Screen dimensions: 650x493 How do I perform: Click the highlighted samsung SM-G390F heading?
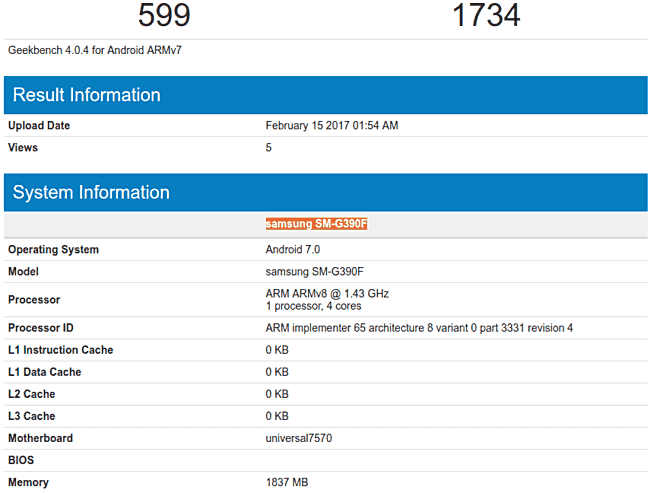coord(317,224)
